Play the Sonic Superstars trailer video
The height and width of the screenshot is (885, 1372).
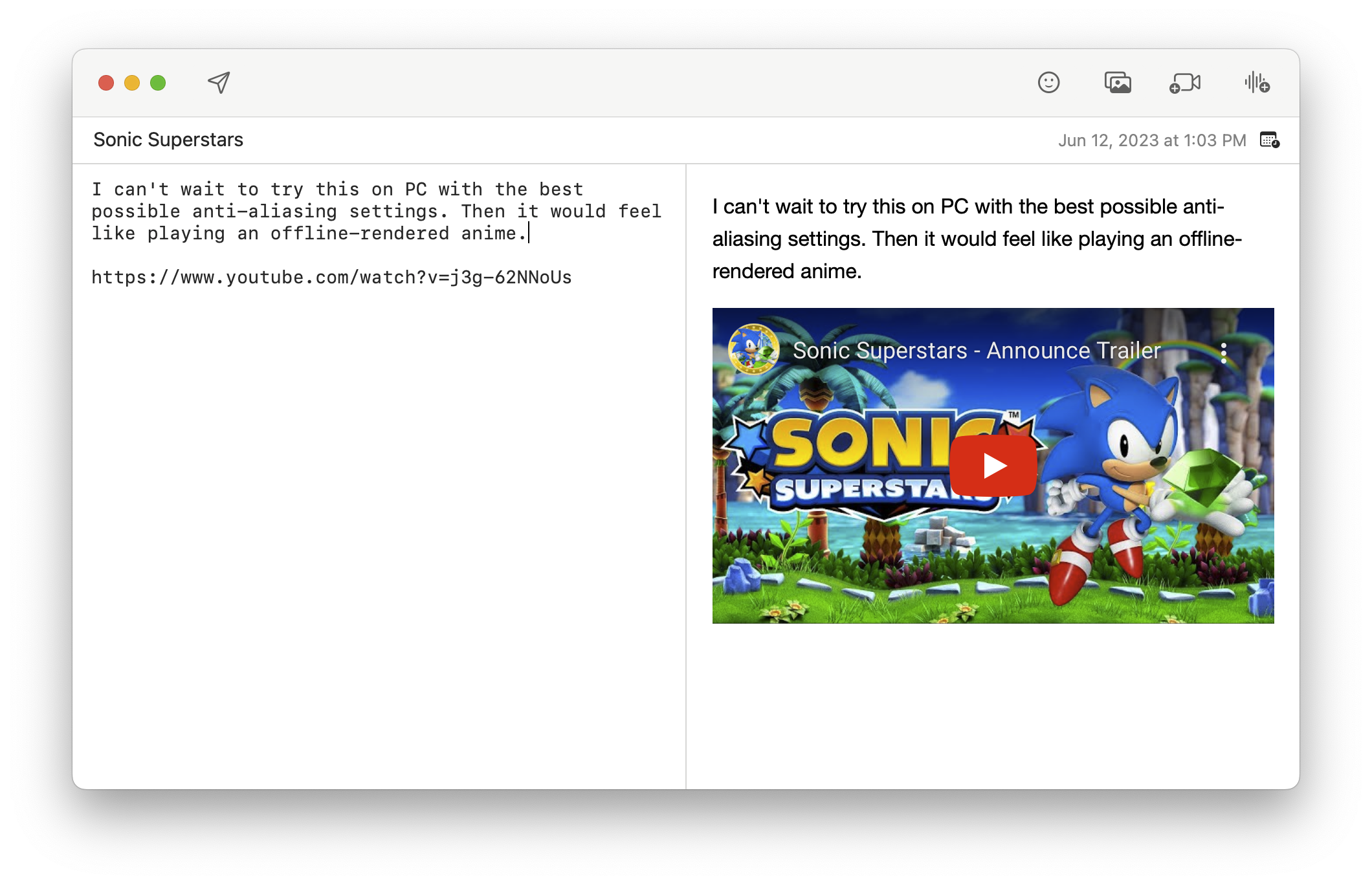993,466
